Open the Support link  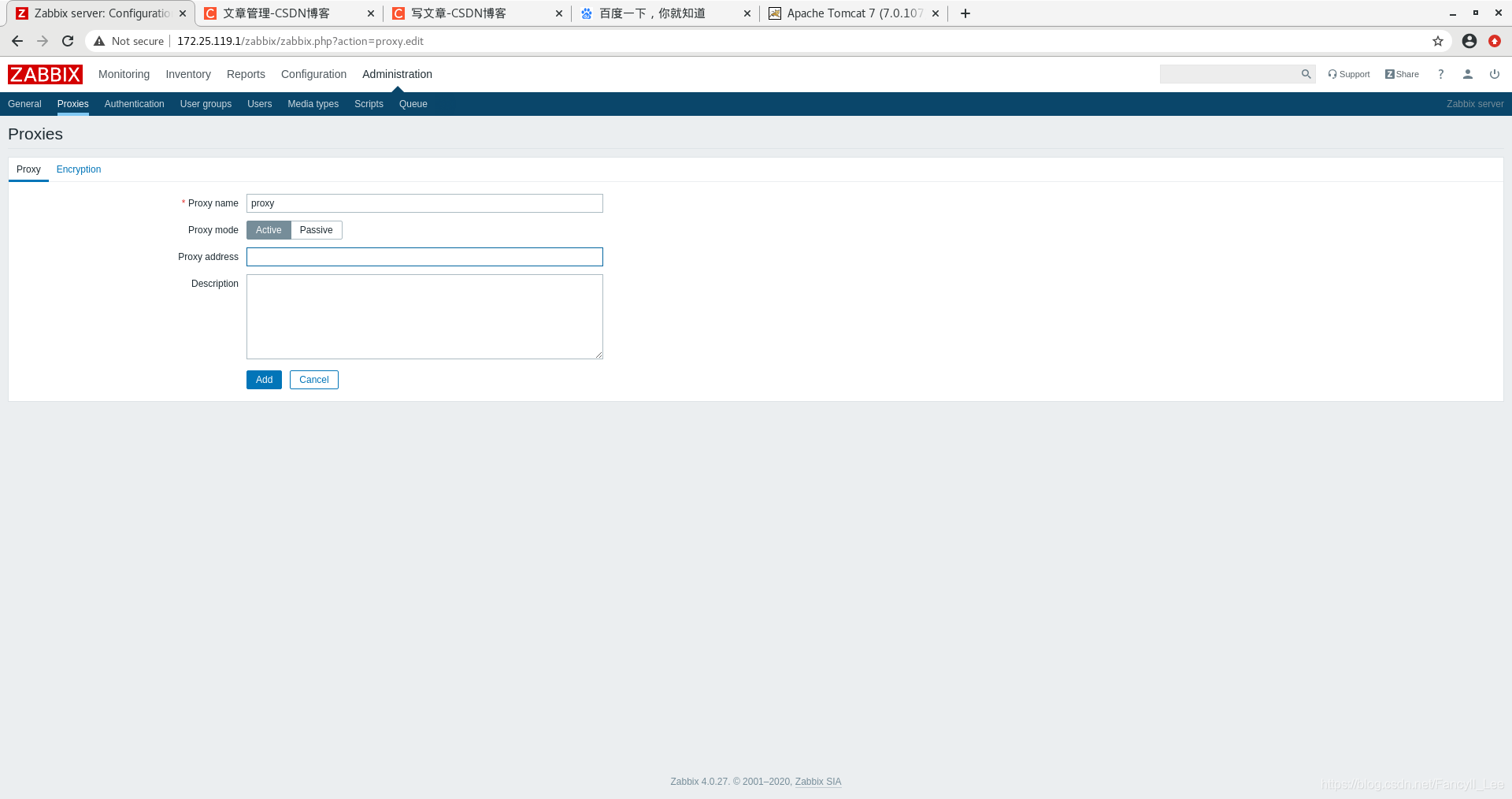(x=1349, y=74)
